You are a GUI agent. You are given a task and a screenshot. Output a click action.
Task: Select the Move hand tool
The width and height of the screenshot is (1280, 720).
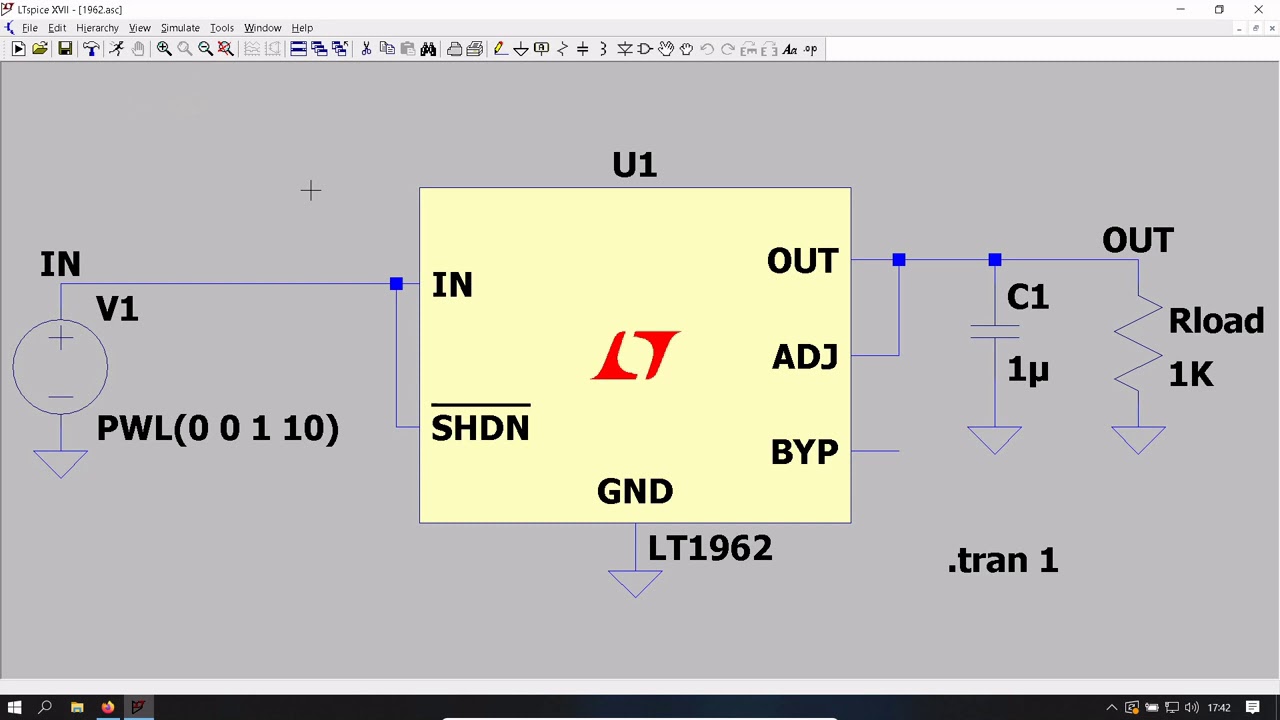(666, 49)
